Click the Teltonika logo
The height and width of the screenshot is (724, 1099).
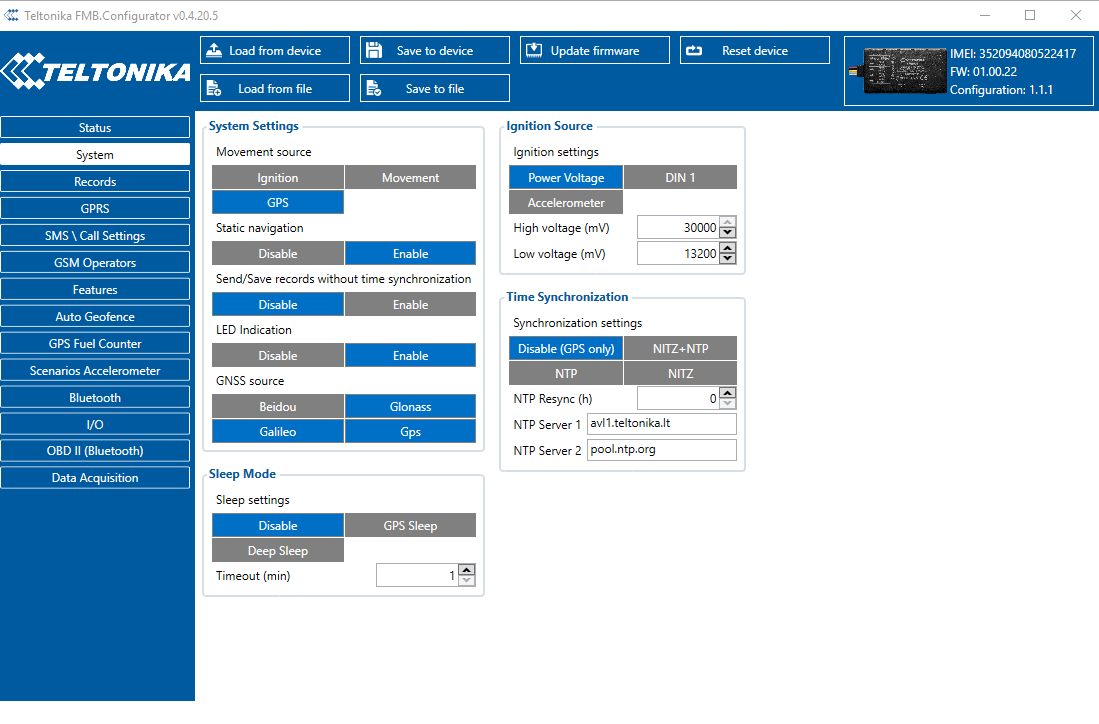(x=97, y=71)
